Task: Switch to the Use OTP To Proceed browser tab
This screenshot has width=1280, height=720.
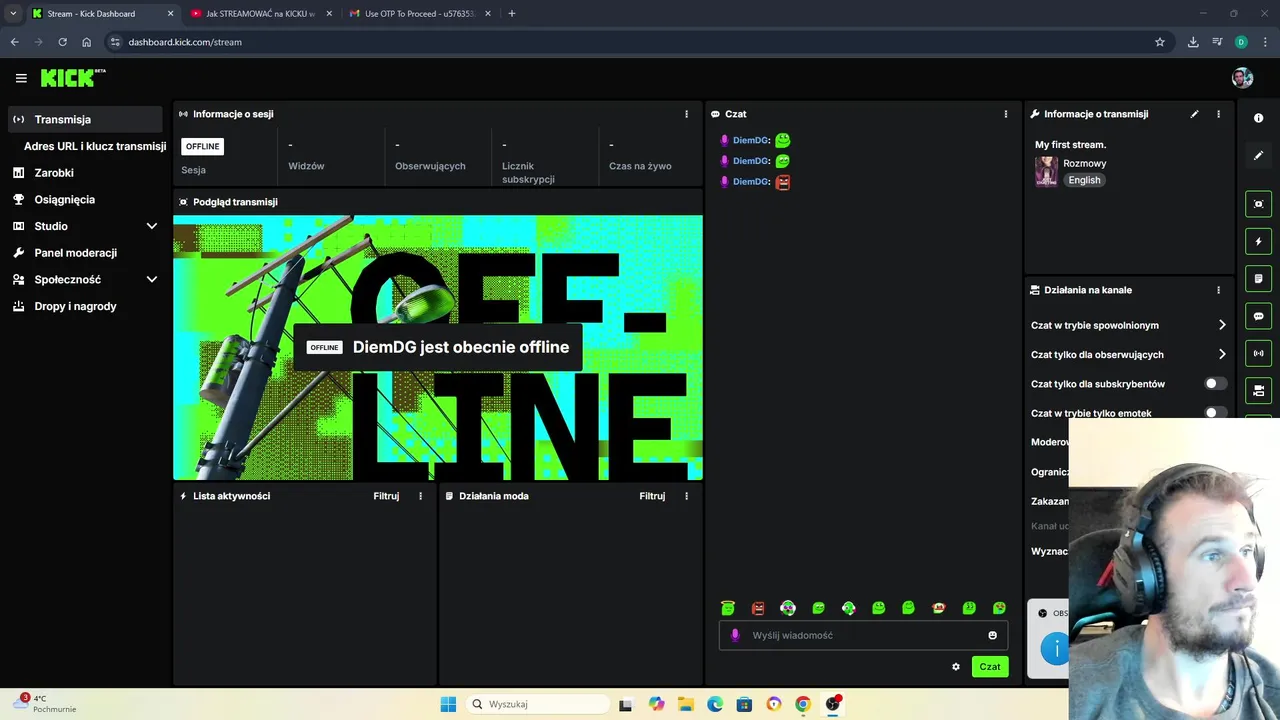Action: 421,14
